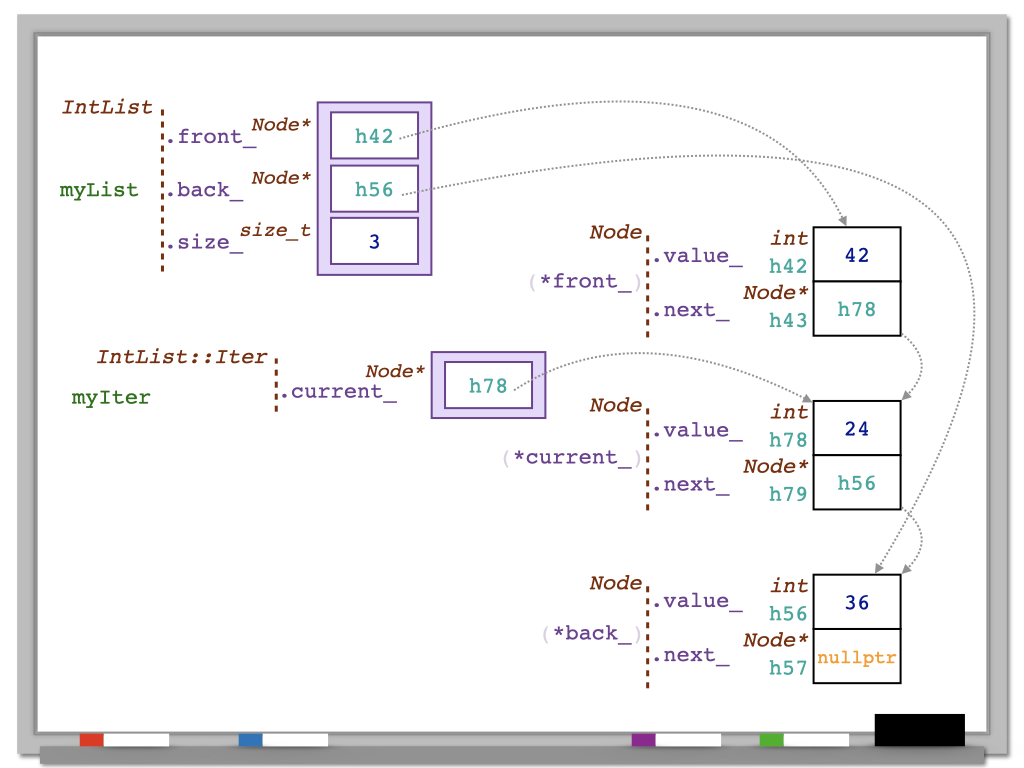Click the back_ pointer box containing h56

(x=374, y=189)
